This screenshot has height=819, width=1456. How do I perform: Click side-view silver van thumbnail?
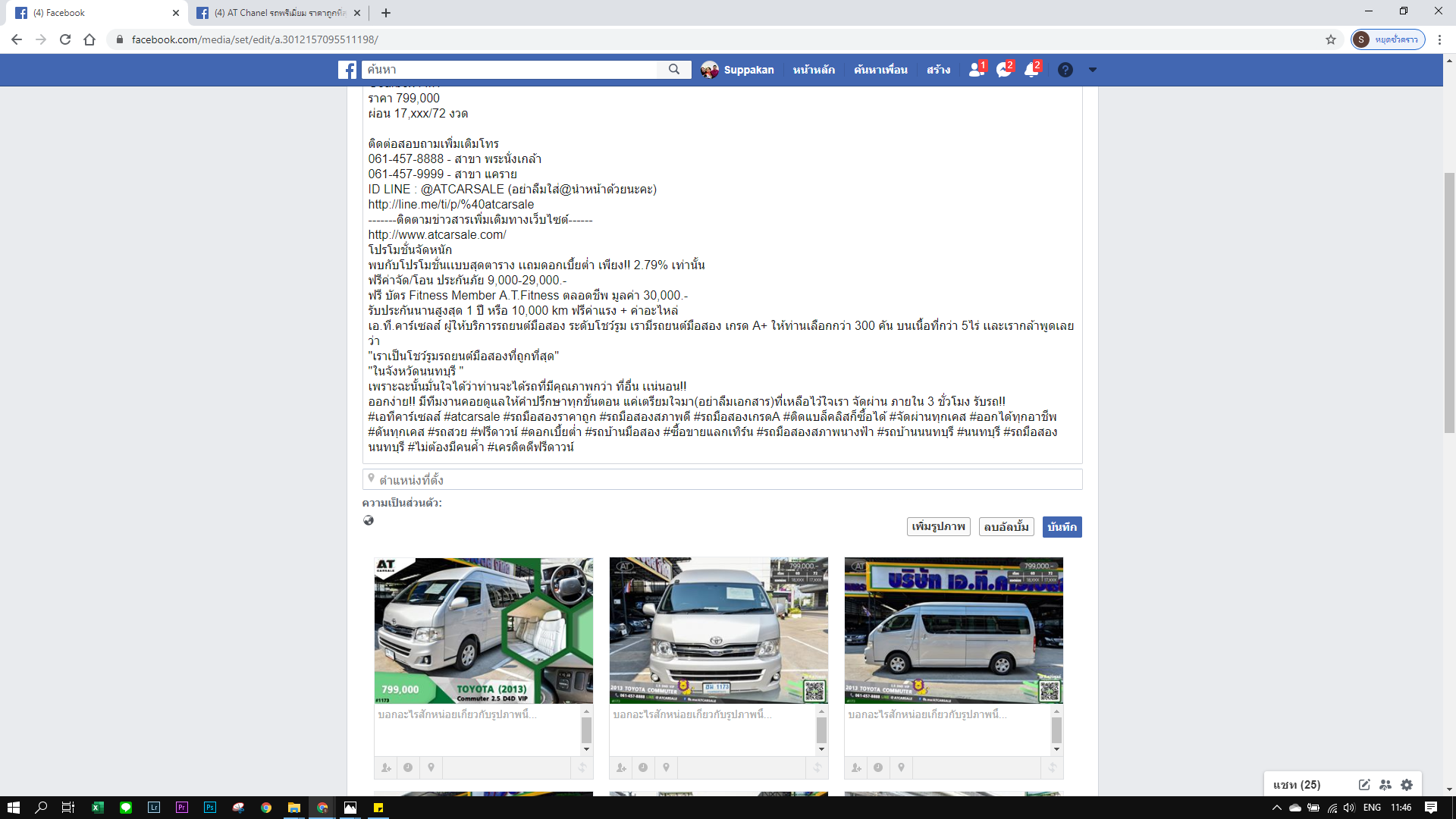(954, 631)
